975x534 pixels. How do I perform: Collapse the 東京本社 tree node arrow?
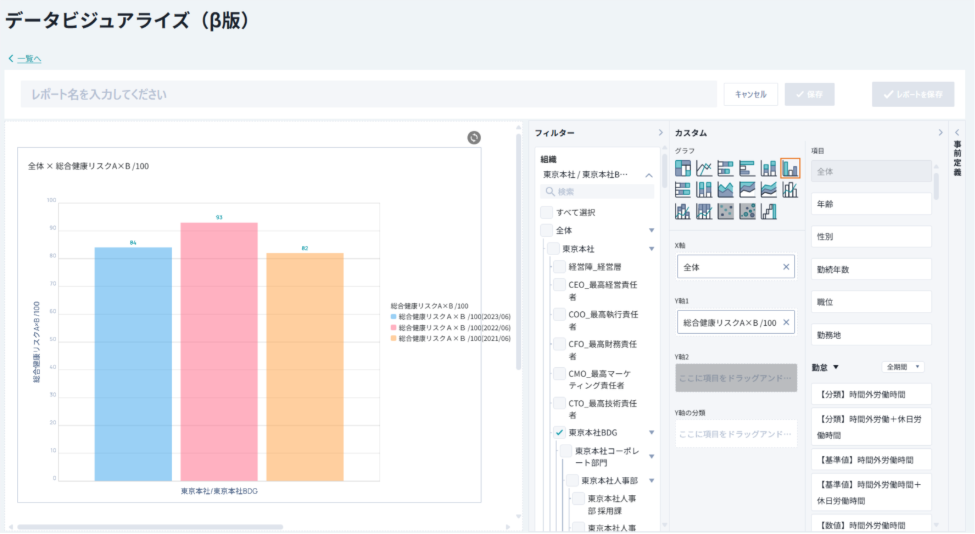652,249
